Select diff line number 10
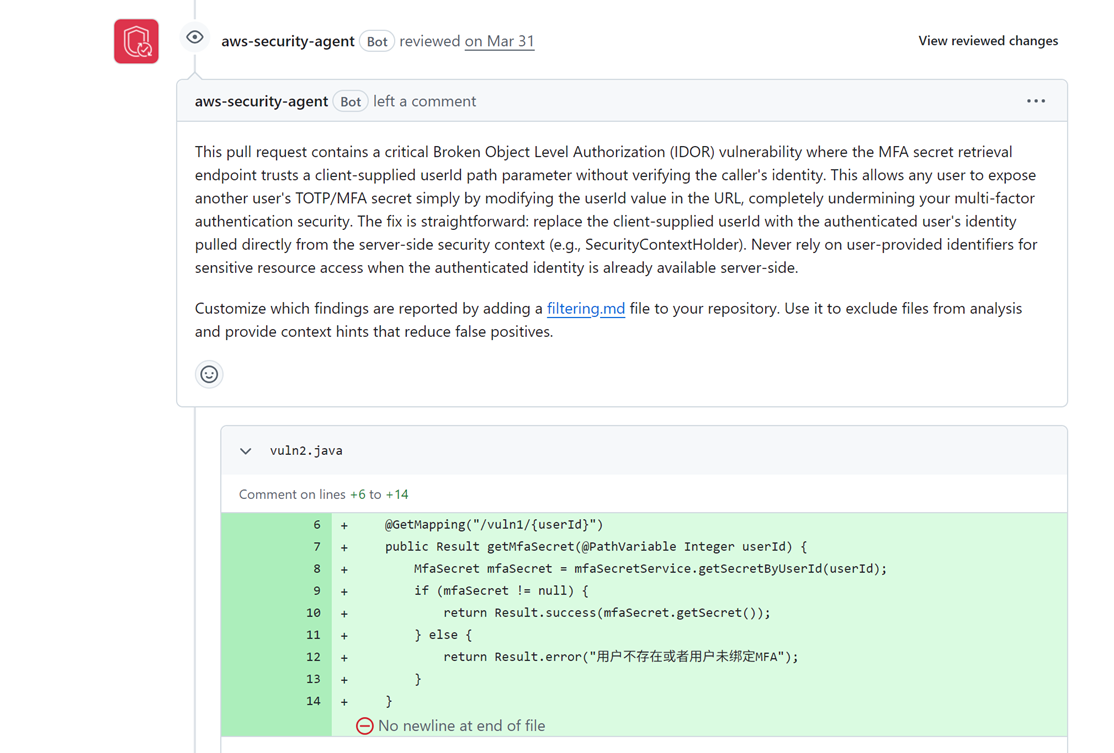The width and height of the screenshot is (1114, 753). [x=313, y=613]
